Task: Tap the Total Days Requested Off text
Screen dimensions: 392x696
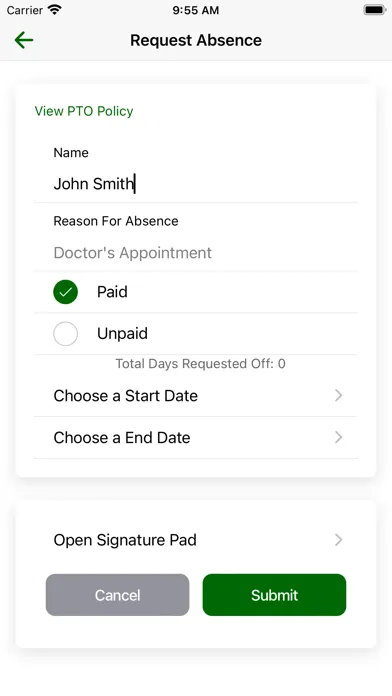Action: click(201, 364)
